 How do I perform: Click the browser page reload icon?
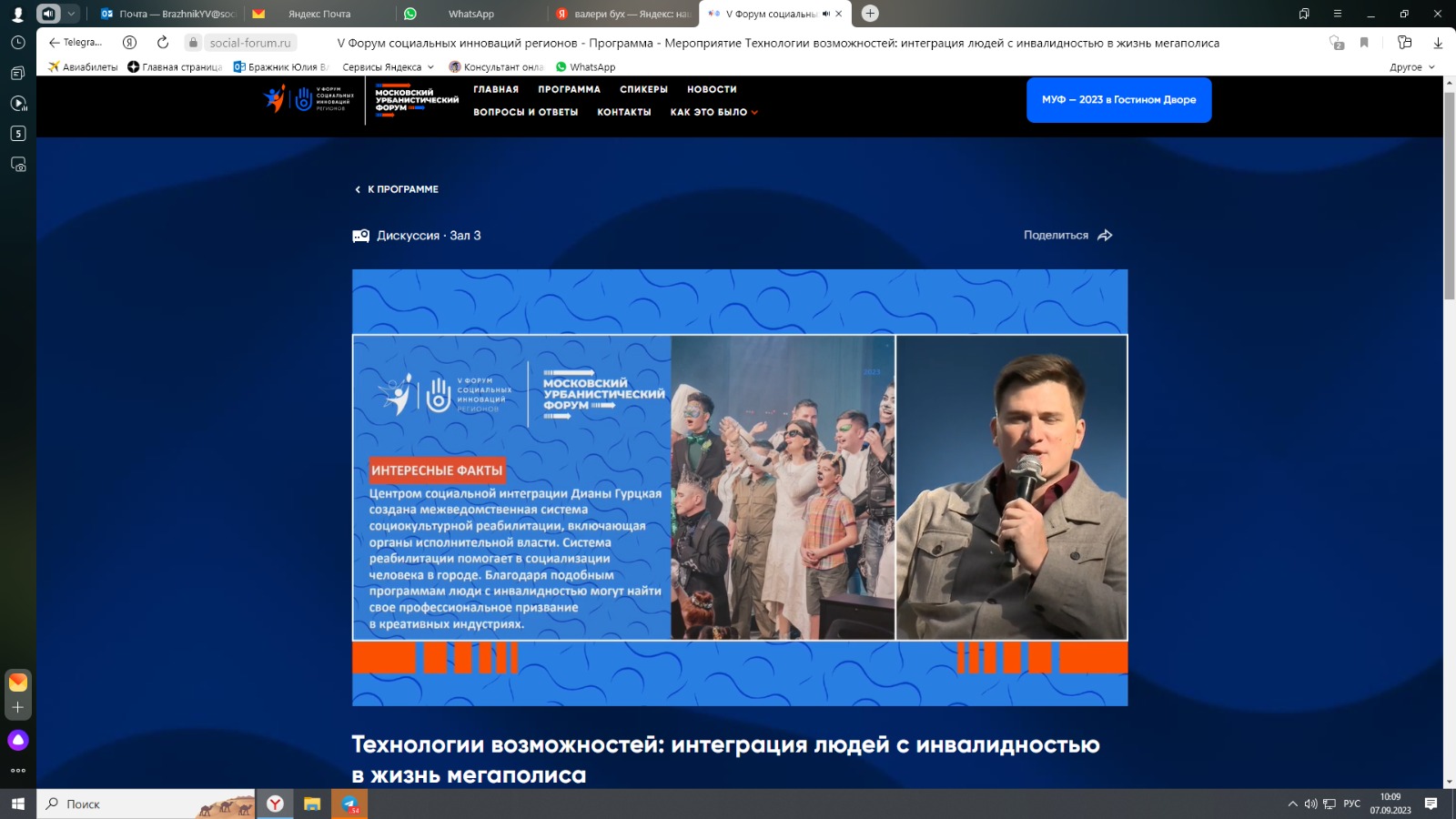coord(163,43)
